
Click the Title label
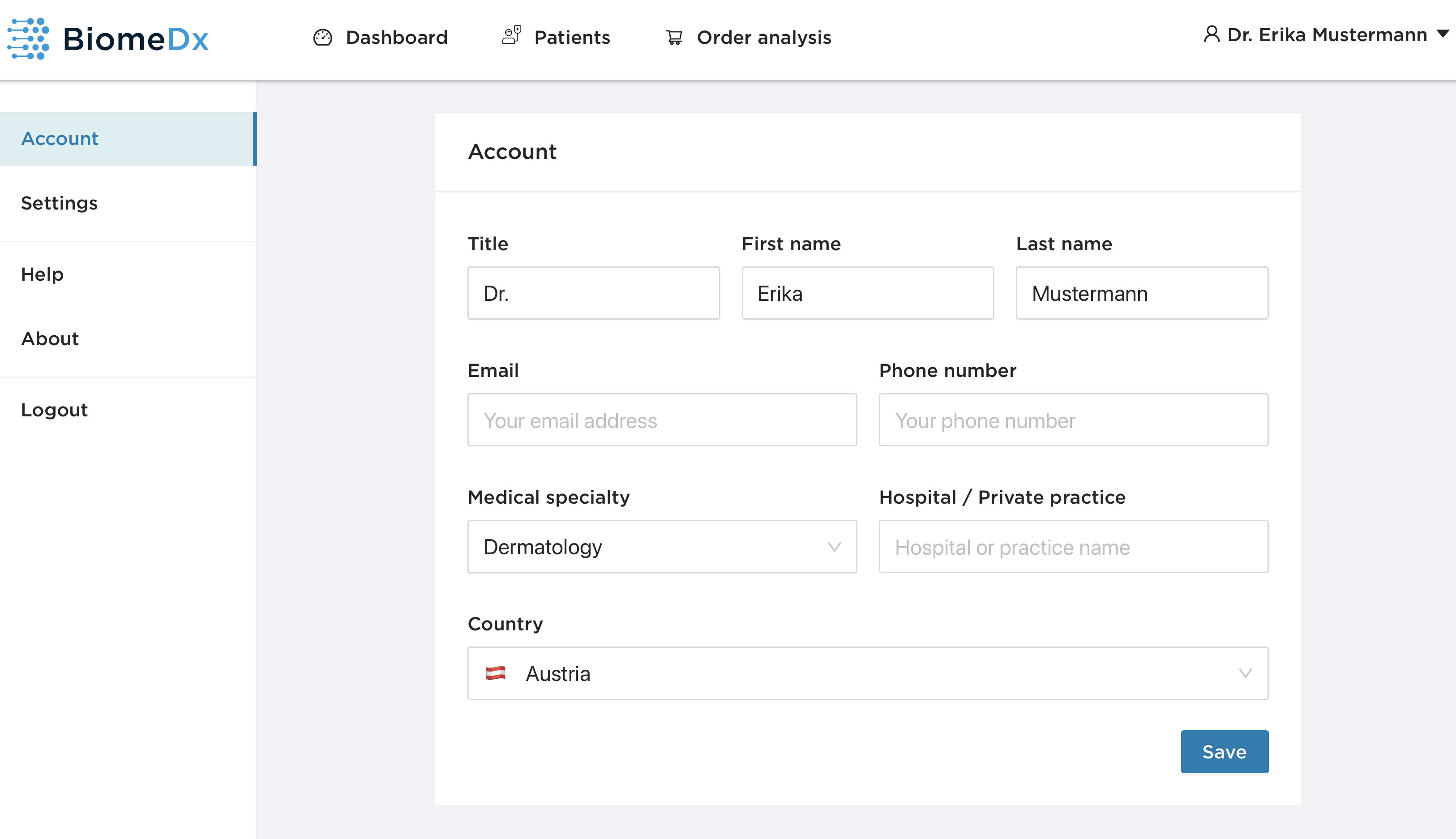tap(488, 244)
